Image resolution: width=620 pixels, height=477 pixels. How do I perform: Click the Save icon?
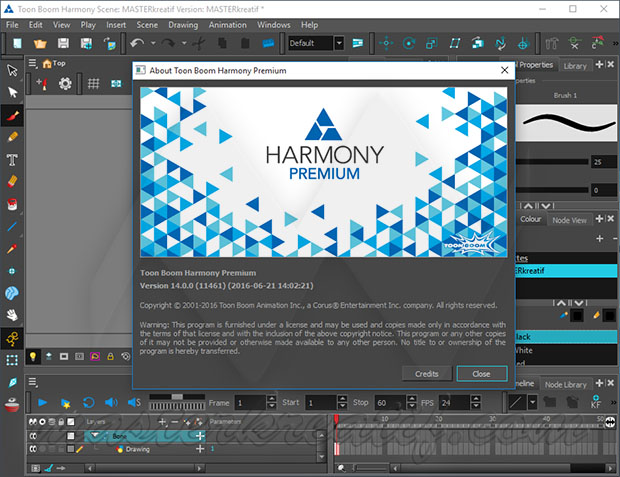click(63, 43)
